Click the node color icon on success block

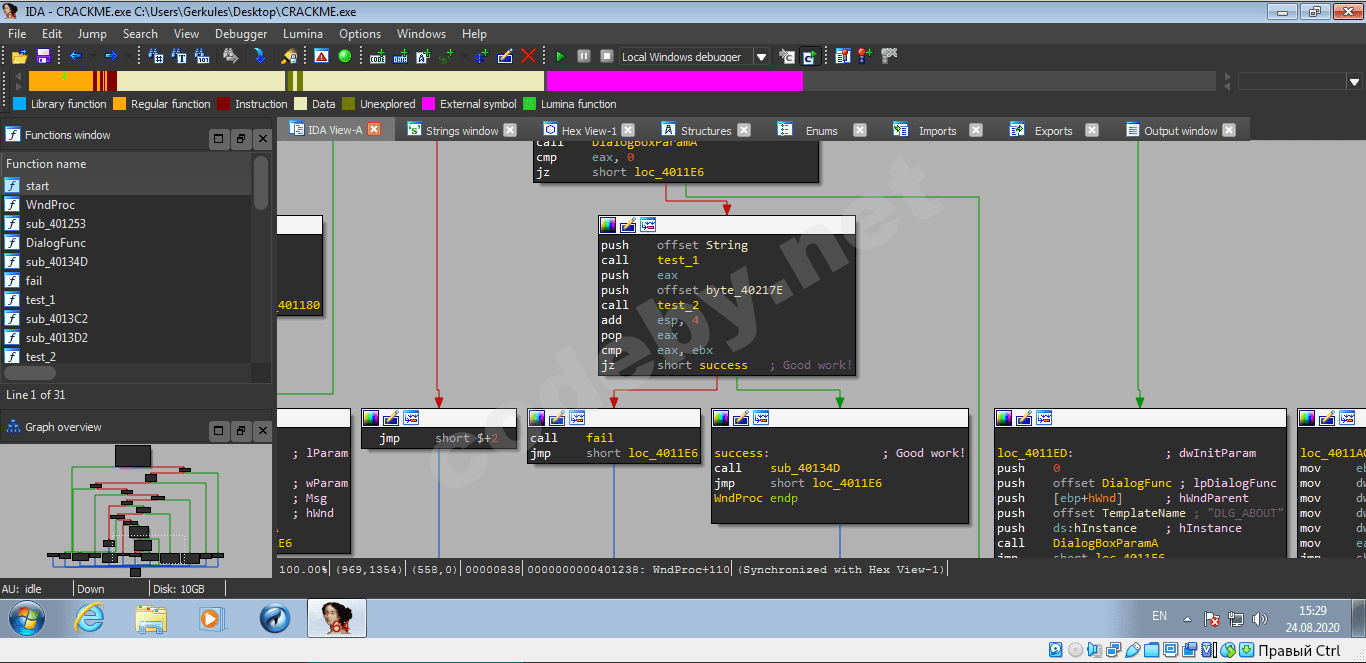[x=722, y=418]
